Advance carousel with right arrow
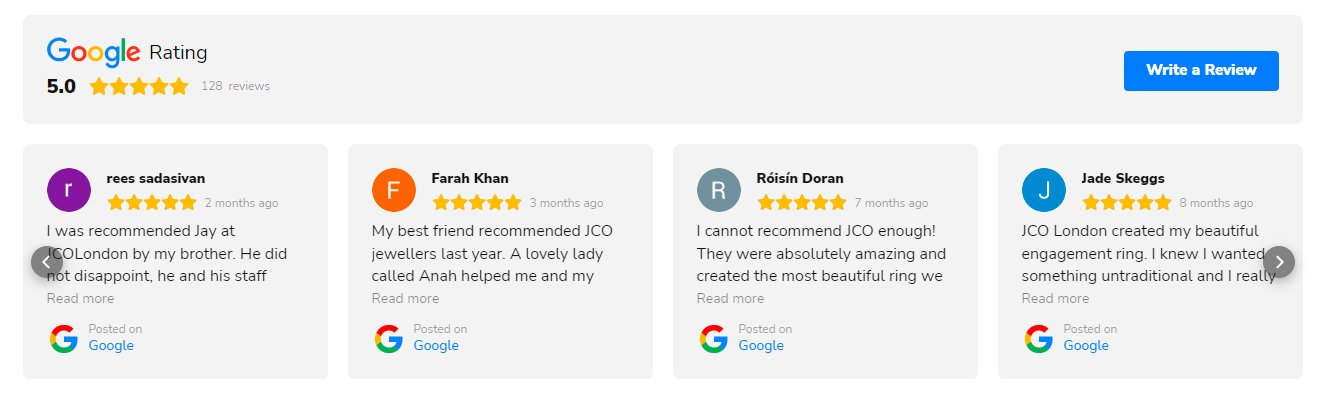This screenshot has height=396, width=1330. [x=1279, y=262]
